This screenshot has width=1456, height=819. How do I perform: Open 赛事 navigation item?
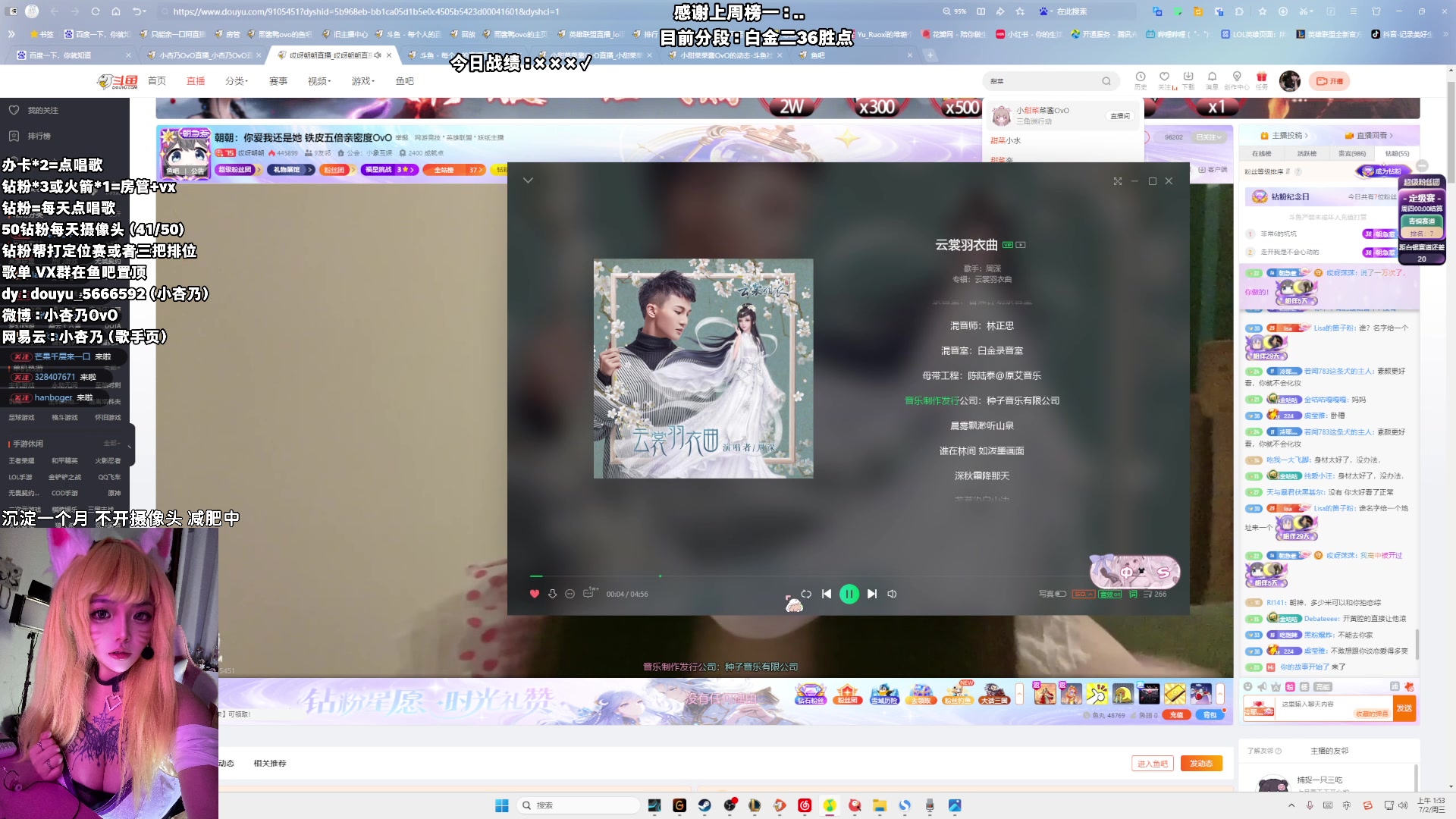(x=278, y=81)
